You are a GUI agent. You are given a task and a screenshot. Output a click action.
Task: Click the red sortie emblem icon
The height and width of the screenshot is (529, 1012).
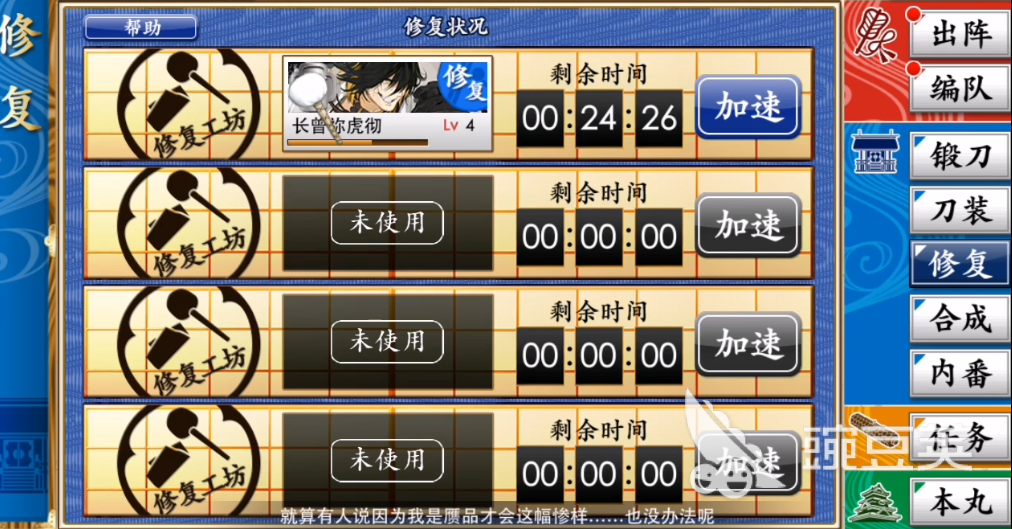coord(875,35)
